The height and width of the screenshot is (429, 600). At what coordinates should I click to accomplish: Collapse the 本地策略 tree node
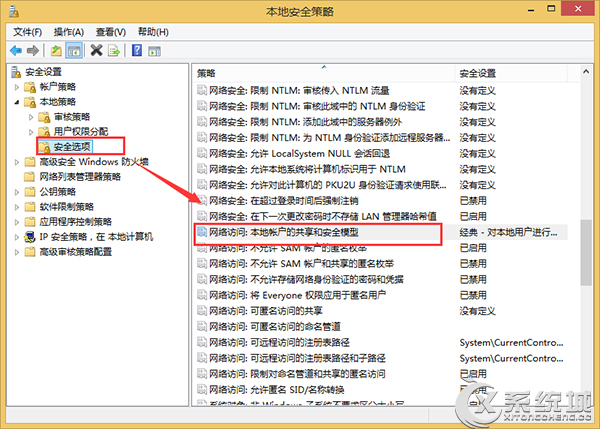coord(17,102)
